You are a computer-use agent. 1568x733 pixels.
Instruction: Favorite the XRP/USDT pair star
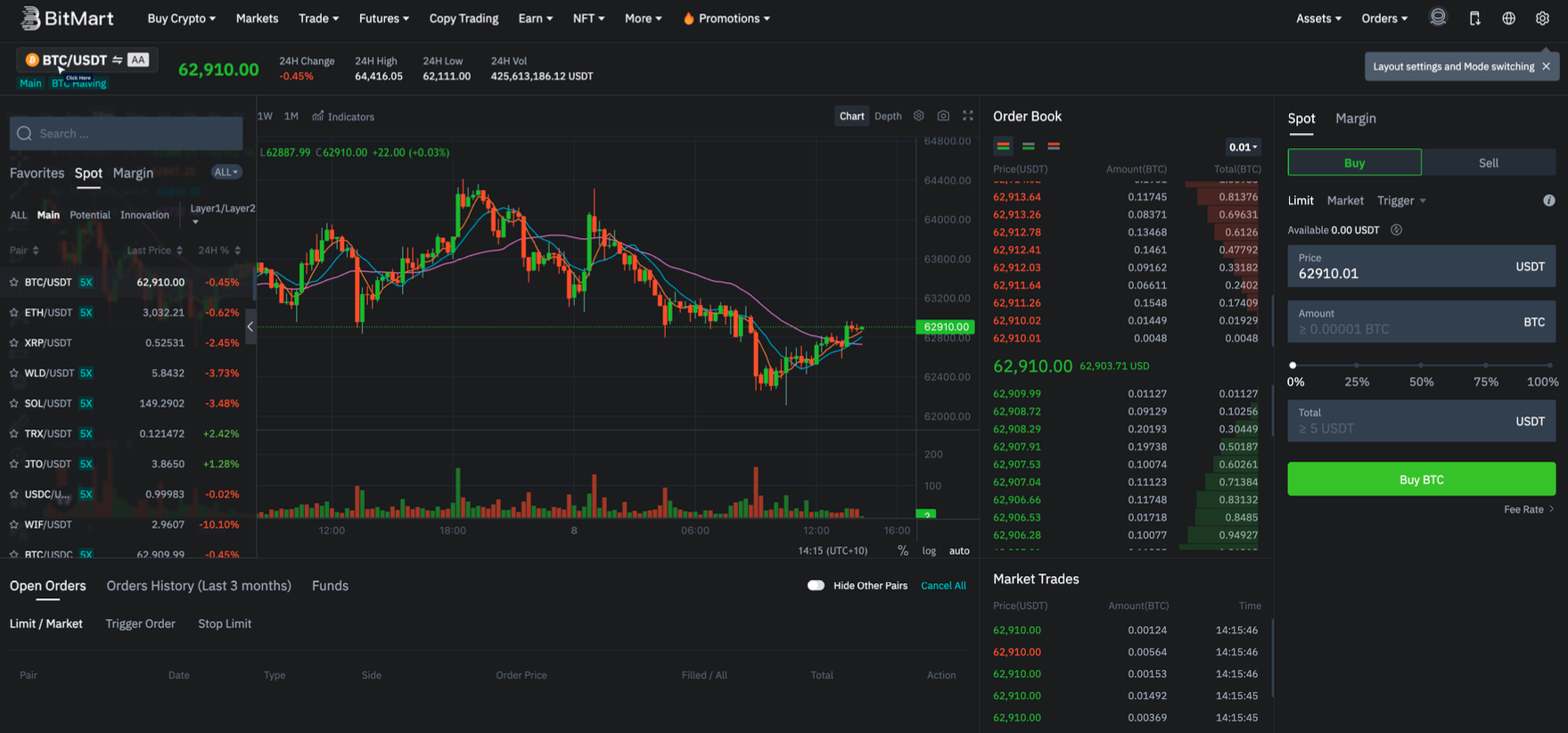14,342
